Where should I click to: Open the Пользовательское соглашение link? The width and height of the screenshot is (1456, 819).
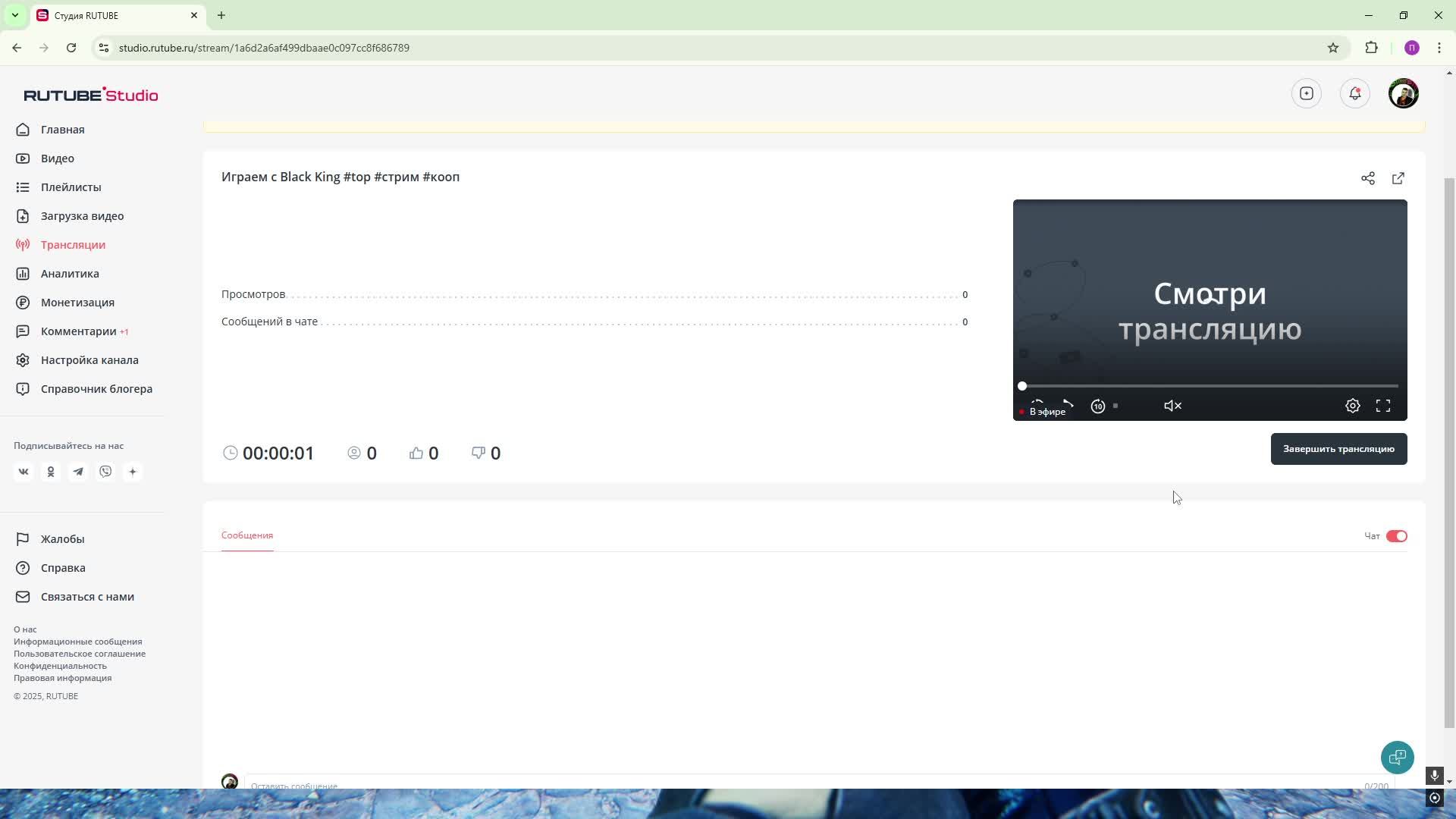tap(80, 654)
